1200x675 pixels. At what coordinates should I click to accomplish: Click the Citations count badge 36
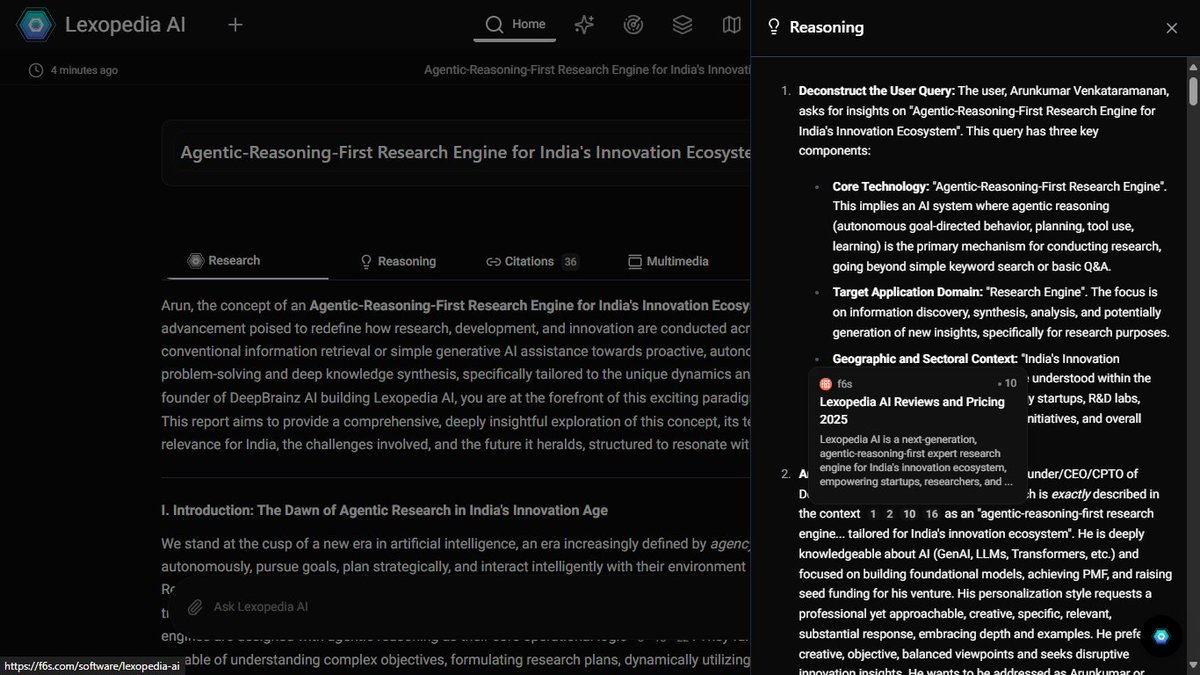570,262
